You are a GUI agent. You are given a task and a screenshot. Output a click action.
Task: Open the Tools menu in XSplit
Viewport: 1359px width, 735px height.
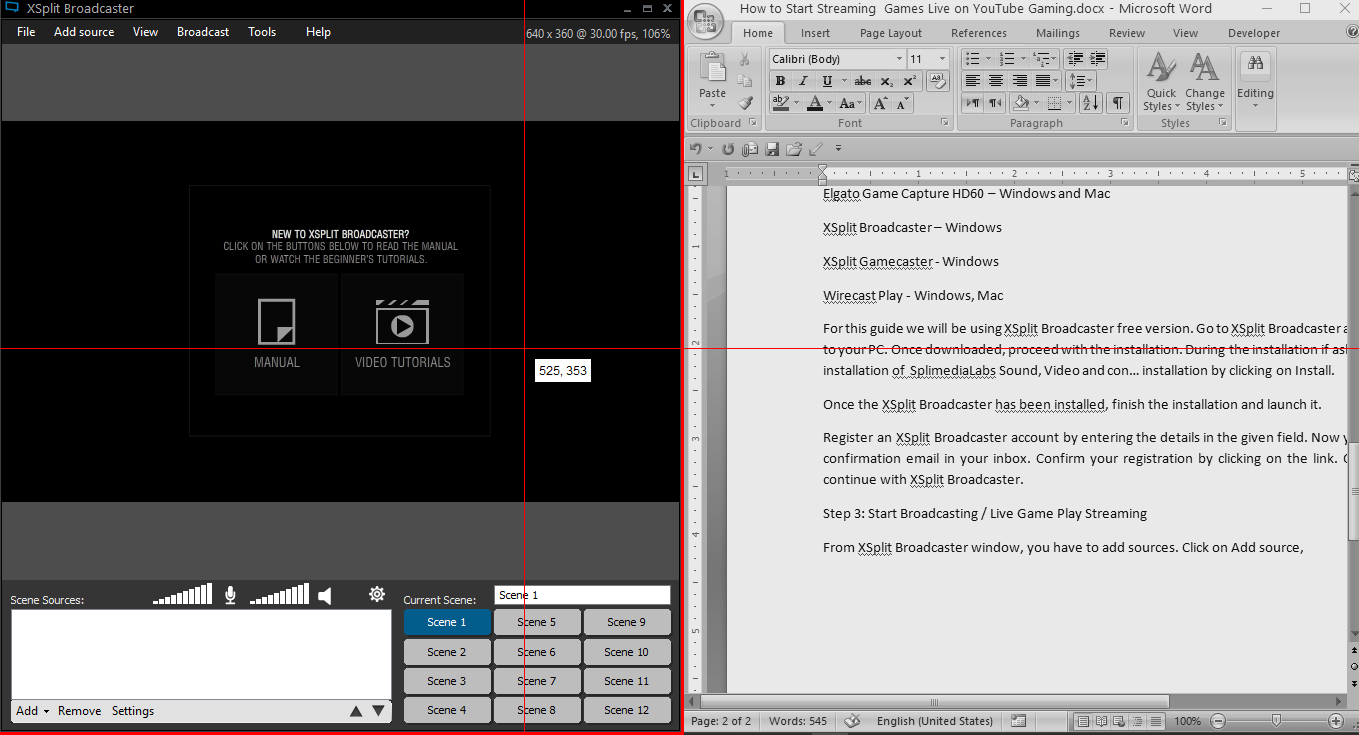(x=262, y=32)
